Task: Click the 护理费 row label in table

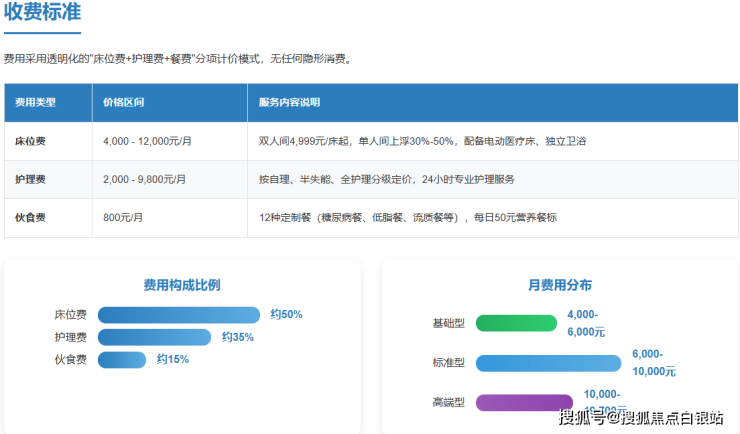Action: click(x=31, y=179)
